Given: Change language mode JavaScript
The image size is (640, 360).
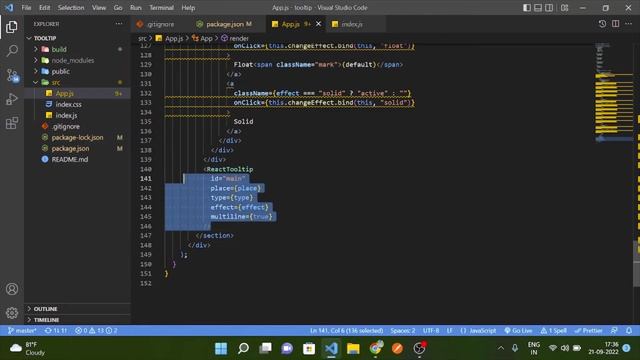Looking at the screenshot, I should pyautogui.click(x=478, y=330).
